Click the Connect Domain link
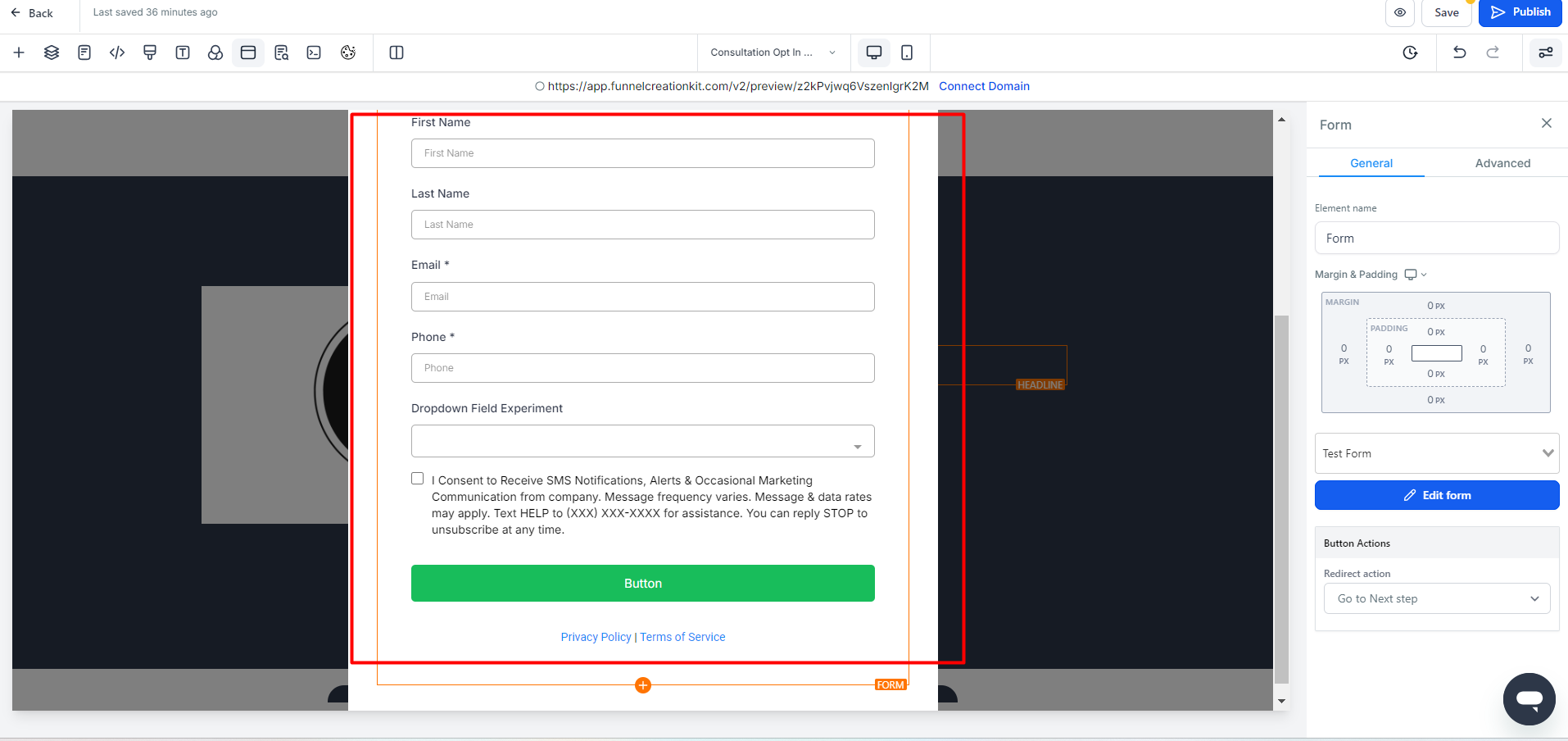The image size is (1568, 741). click(x=984, y=86)
